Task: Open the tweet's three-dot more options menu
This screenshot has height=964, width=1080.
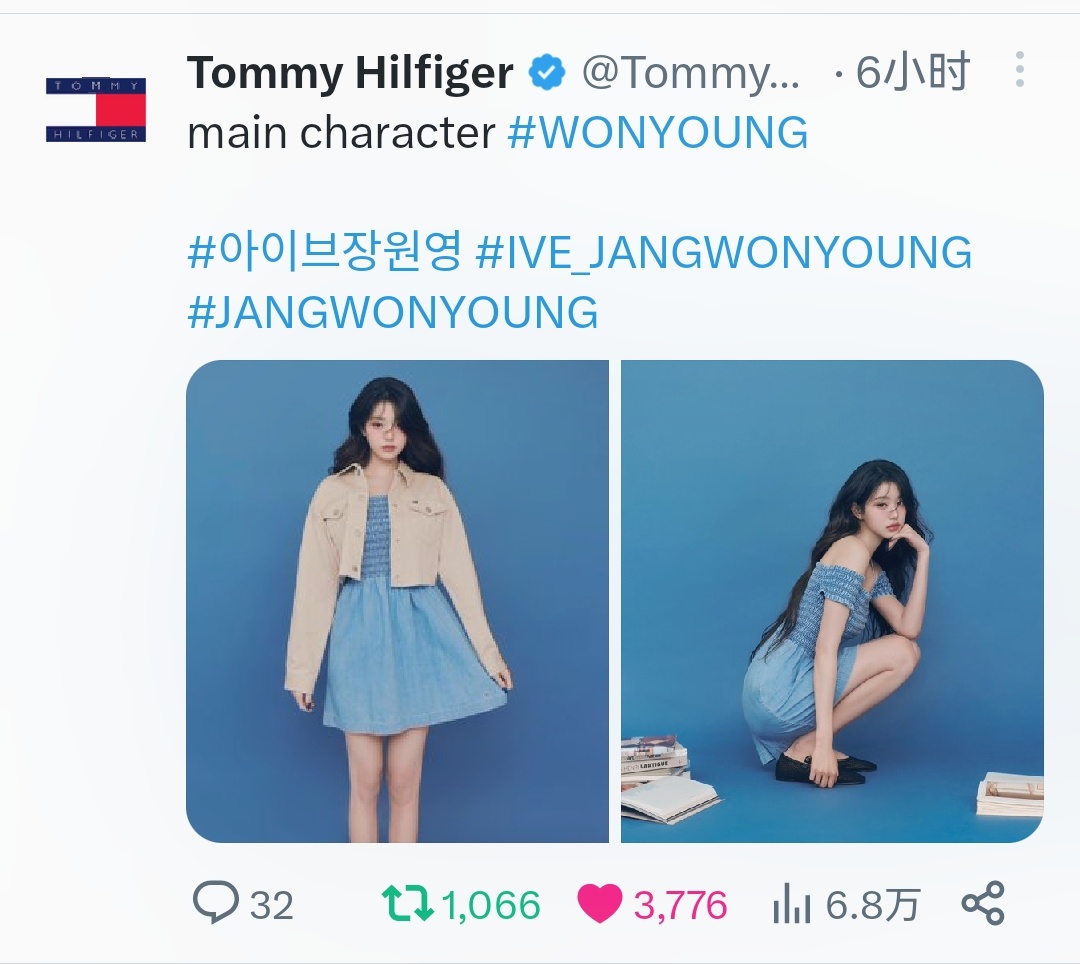Action: tap(1020, 69)
